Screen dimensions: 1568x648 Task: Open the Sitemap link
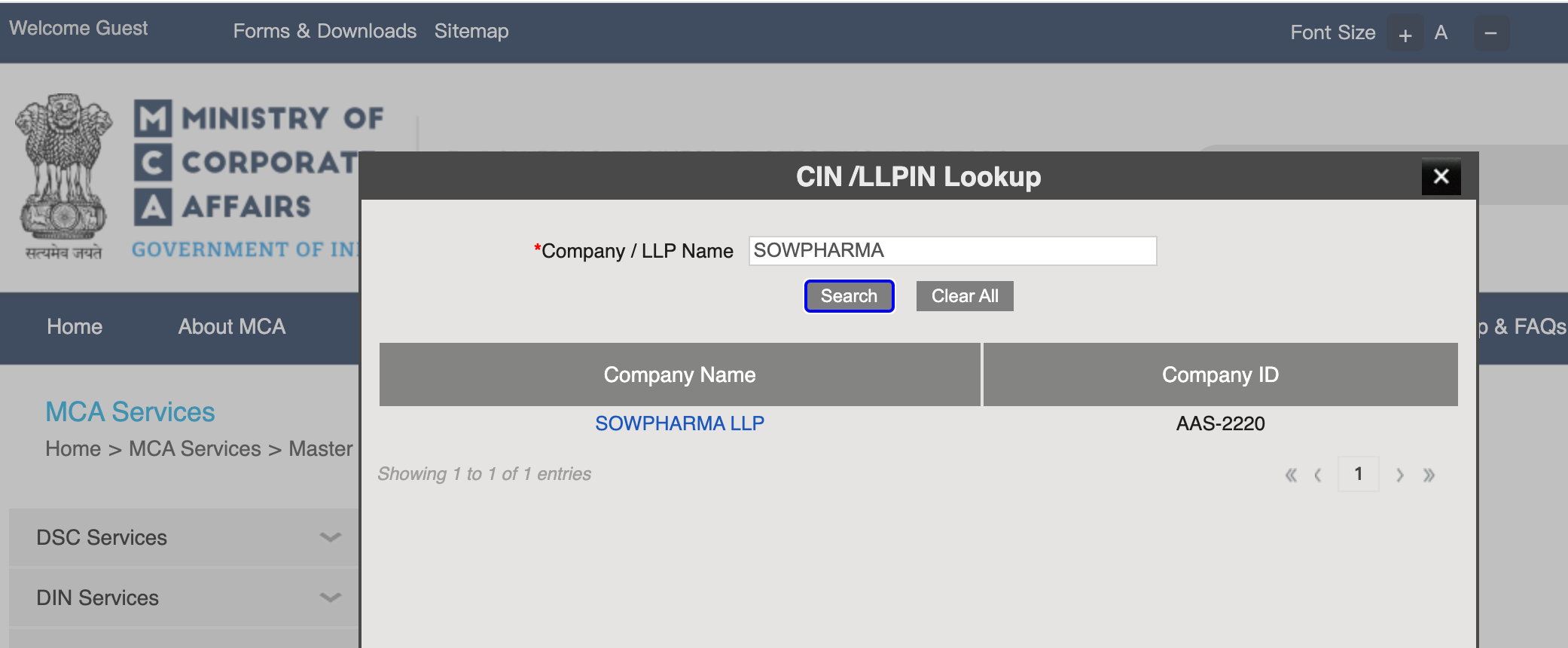pos(471,31)
